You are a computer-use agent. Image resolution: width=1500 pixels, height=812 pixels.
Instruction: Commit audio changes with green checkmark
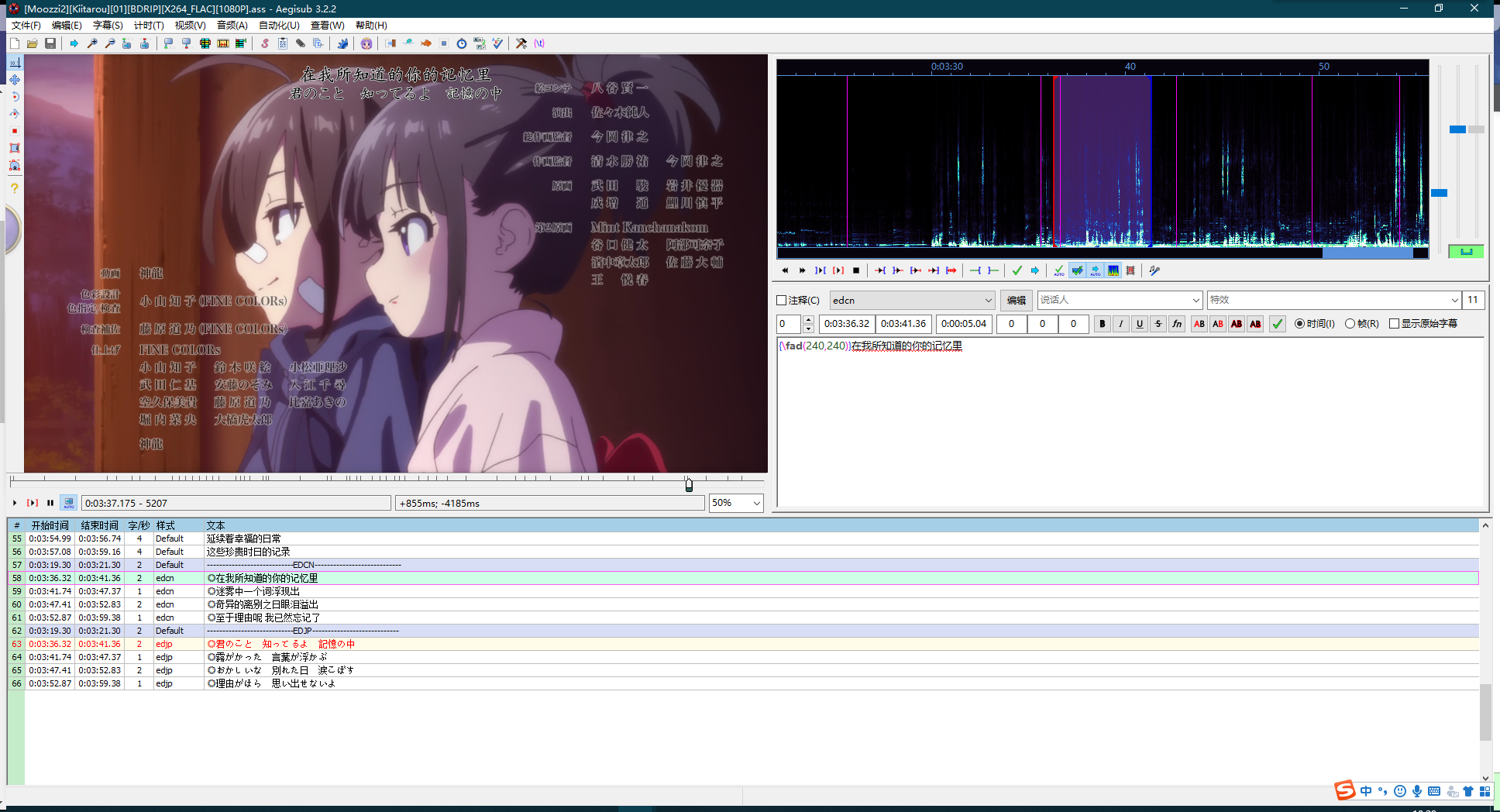(1017, 270)
